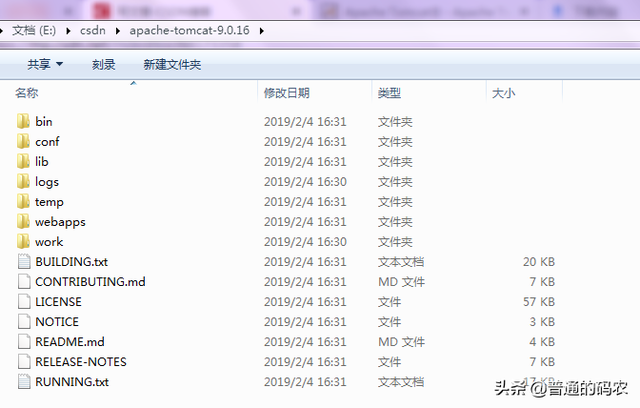Viewport: 640px width, 408px height.
Task: Click the MD 文件 type of README.md
Action: coord(401,341)
